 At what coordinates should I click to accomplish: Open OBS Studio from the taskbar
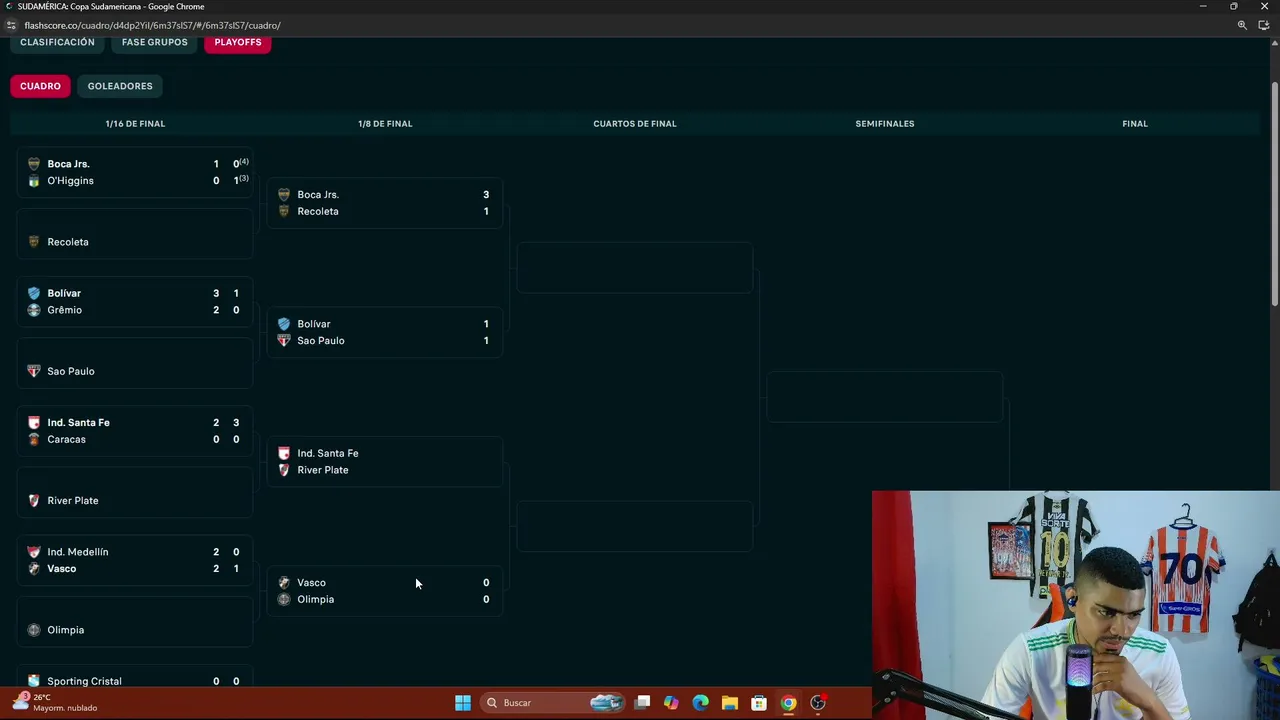point(818,703)
